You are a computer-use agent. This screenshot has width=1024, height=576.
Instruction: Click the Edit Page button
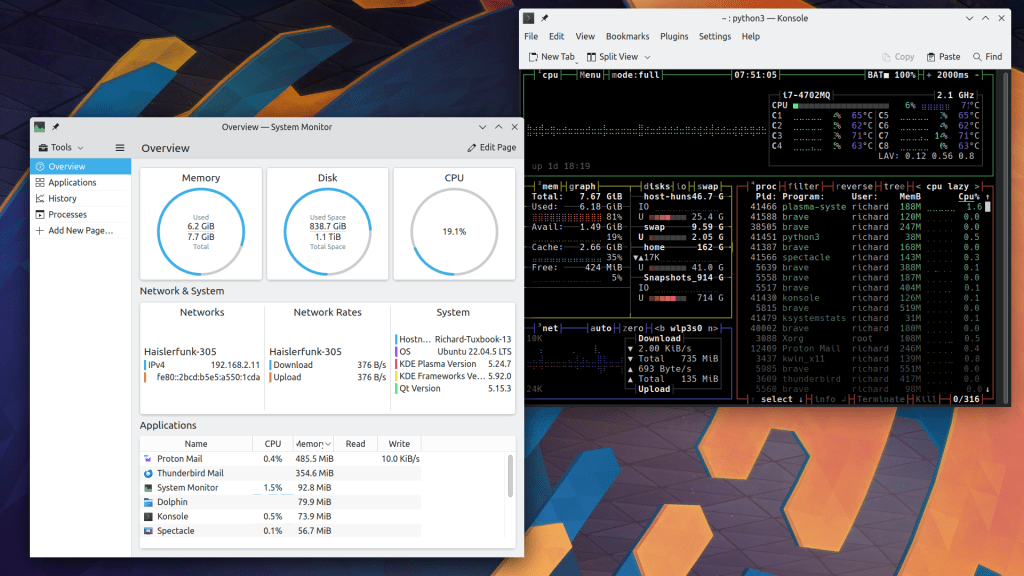[x=491, y=148]
